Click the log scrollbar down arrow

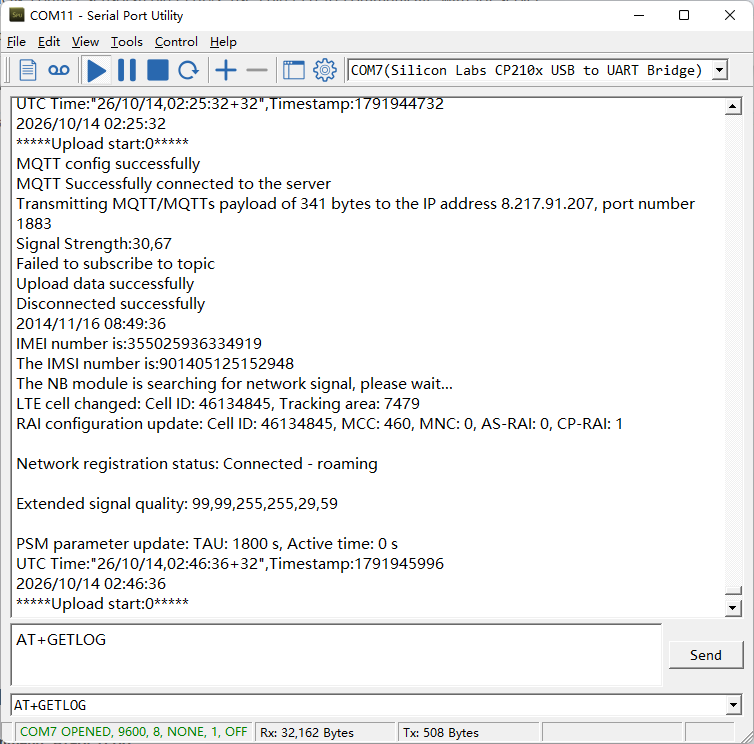(732, 608)
